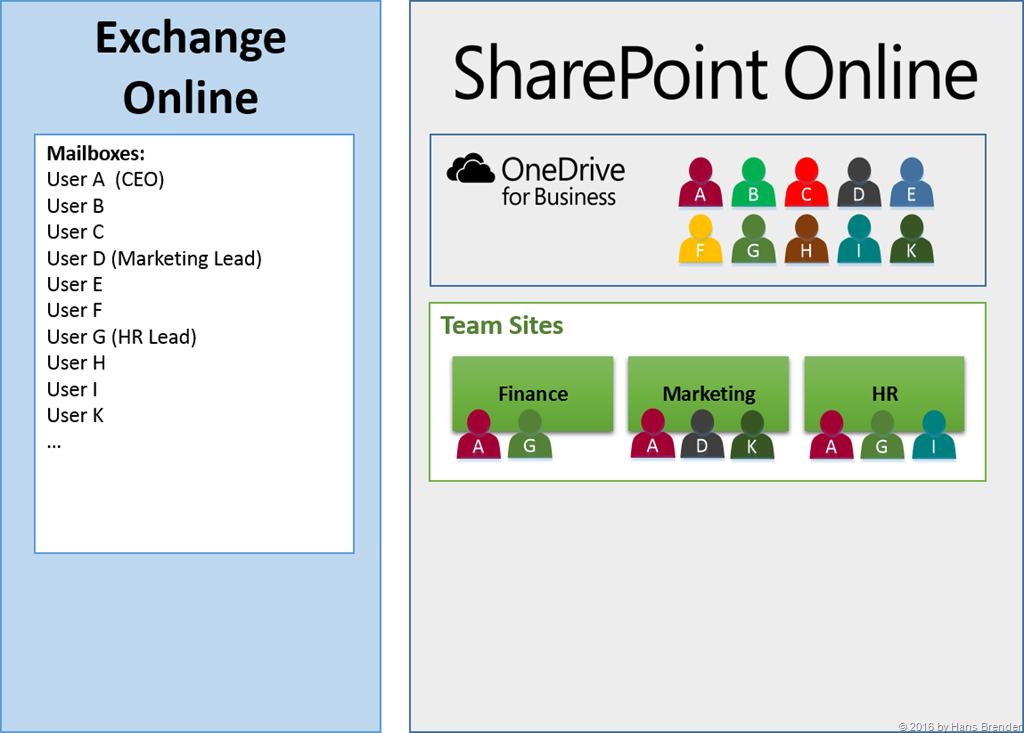Select User A (CEO) mailbox entry
Viewport: 1024px width, 733px height.
pos(105,180)
